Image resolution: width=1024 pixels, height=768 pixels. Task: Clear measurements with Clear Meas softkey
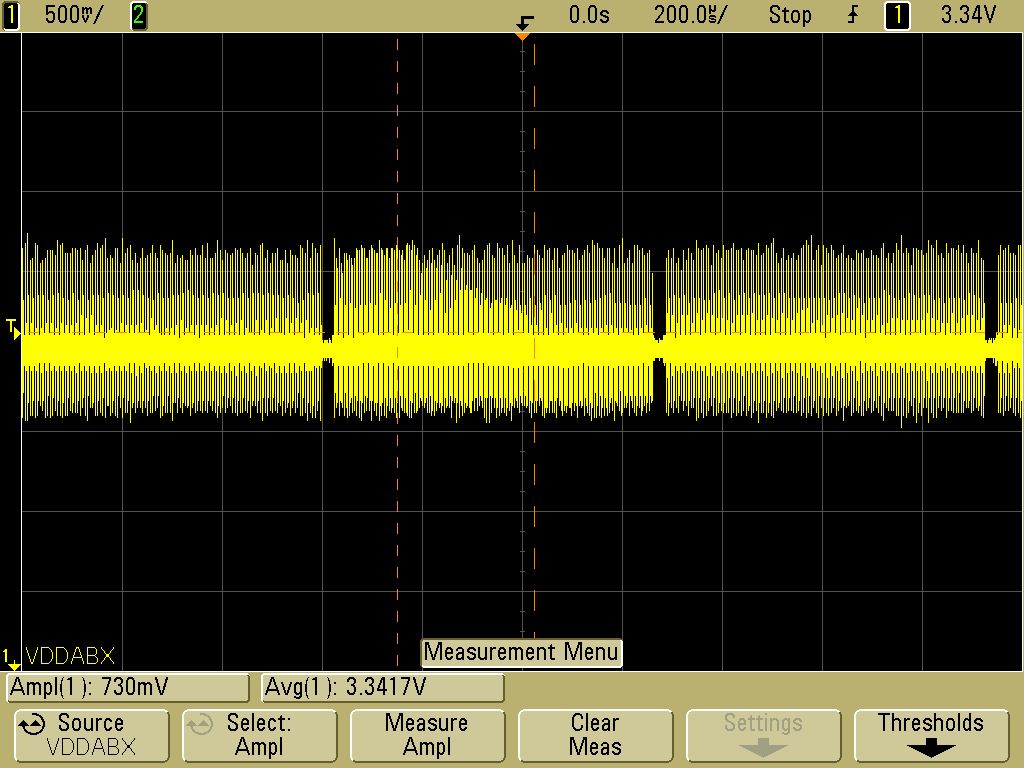coord(595,736)
